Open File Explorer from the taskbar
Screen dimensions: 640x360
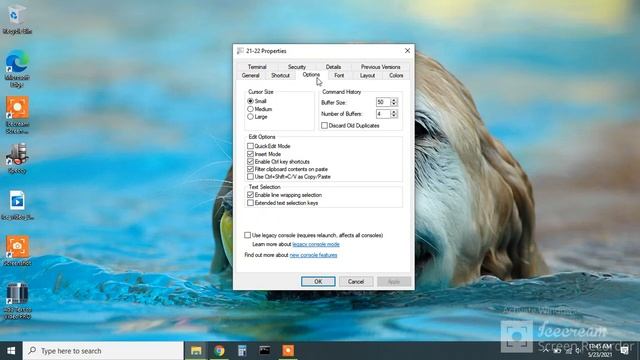coord(196,351)
